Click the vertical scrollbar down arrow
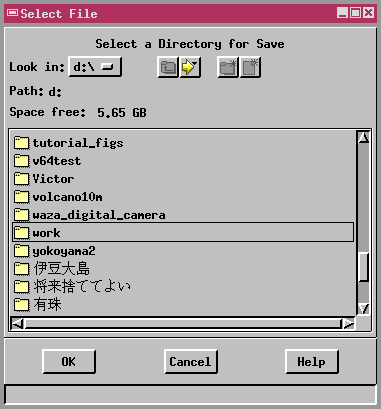381x409 pixels. pyautogui.click(x=364, y=309)
